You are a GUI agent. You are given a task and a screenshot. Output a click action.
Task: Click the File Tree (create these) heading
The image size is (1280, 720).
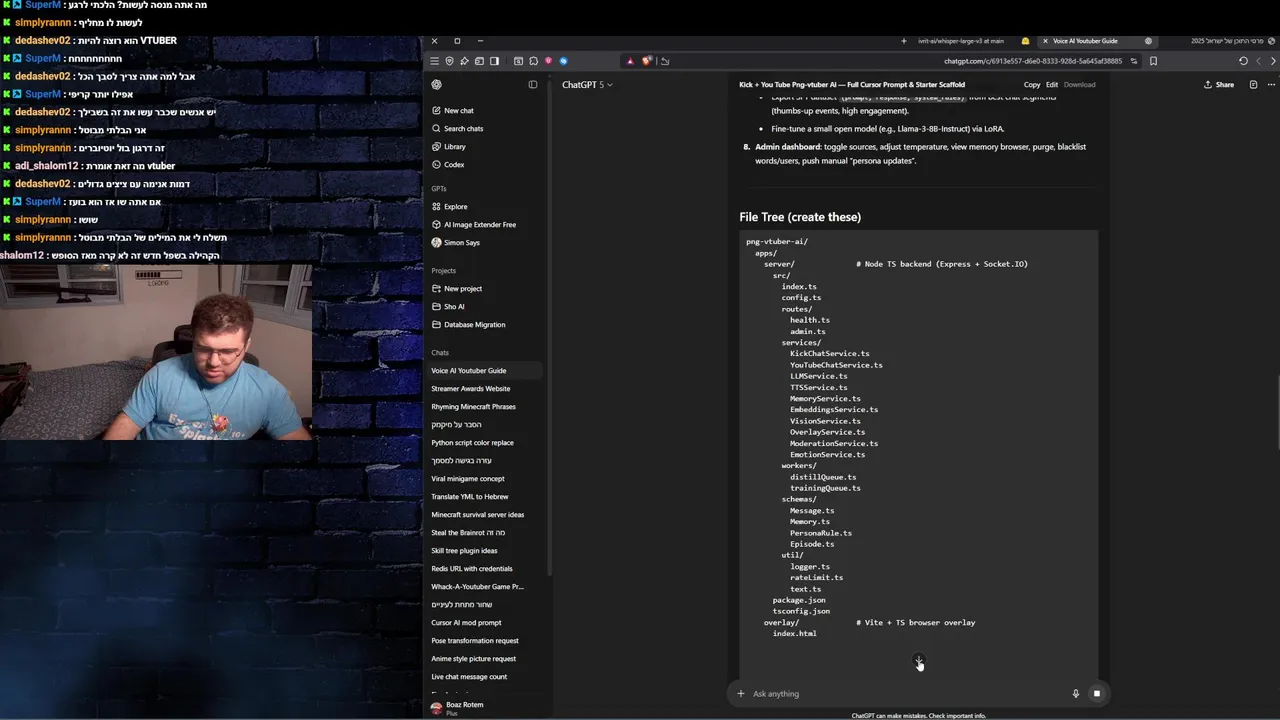[x=800, y=217]
